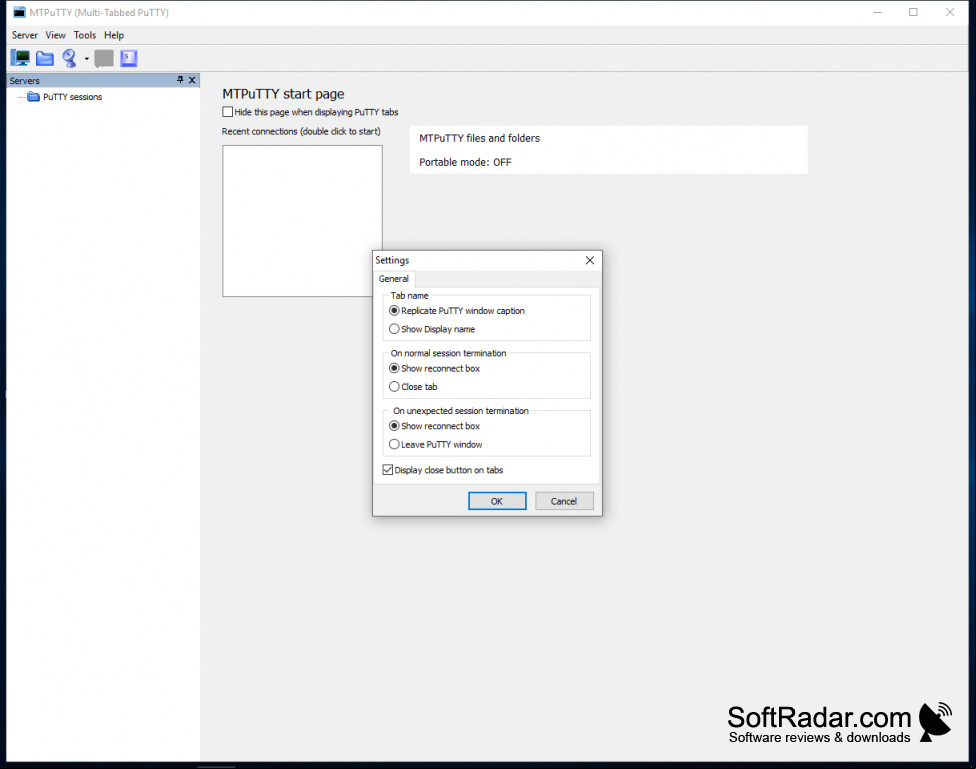Minimize the MTPuTTY window
Image resolution: width=976 pixels, height=769 pixels.
877,12
